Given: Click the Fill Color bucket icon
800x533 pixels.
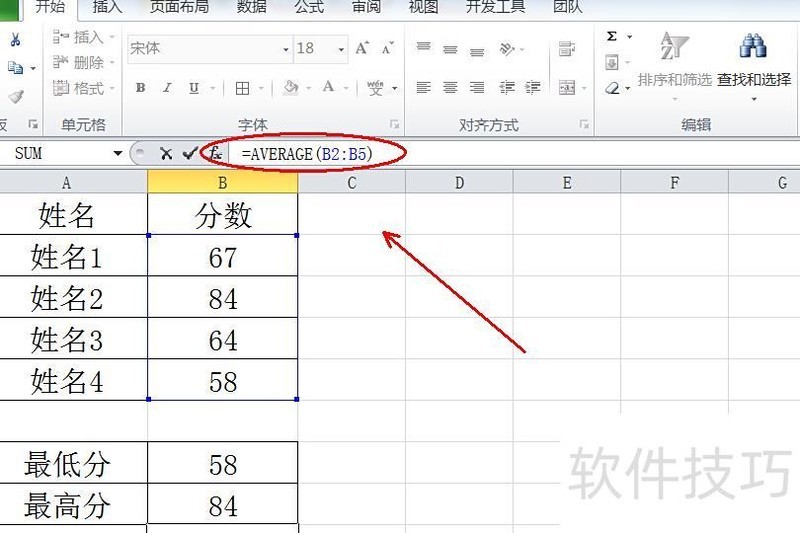Looking at the screenshot, I should [x=291, y=88].
